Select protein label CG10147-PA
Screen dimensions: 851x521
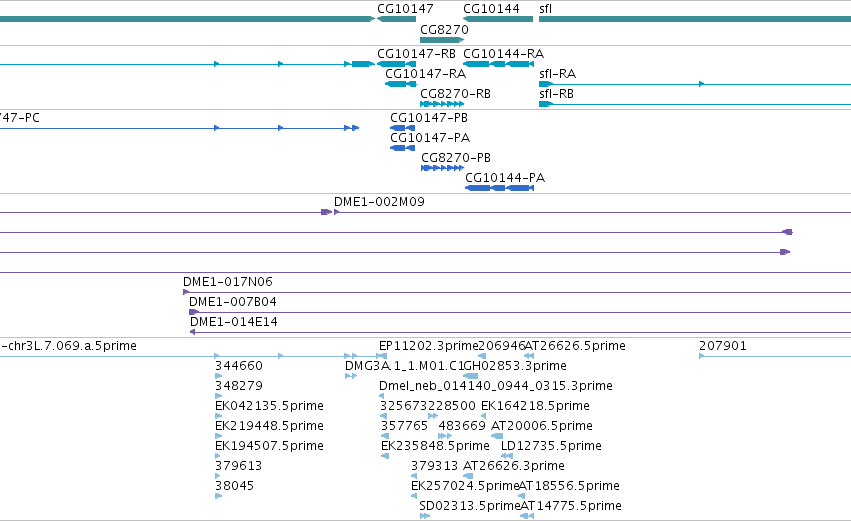430,138
